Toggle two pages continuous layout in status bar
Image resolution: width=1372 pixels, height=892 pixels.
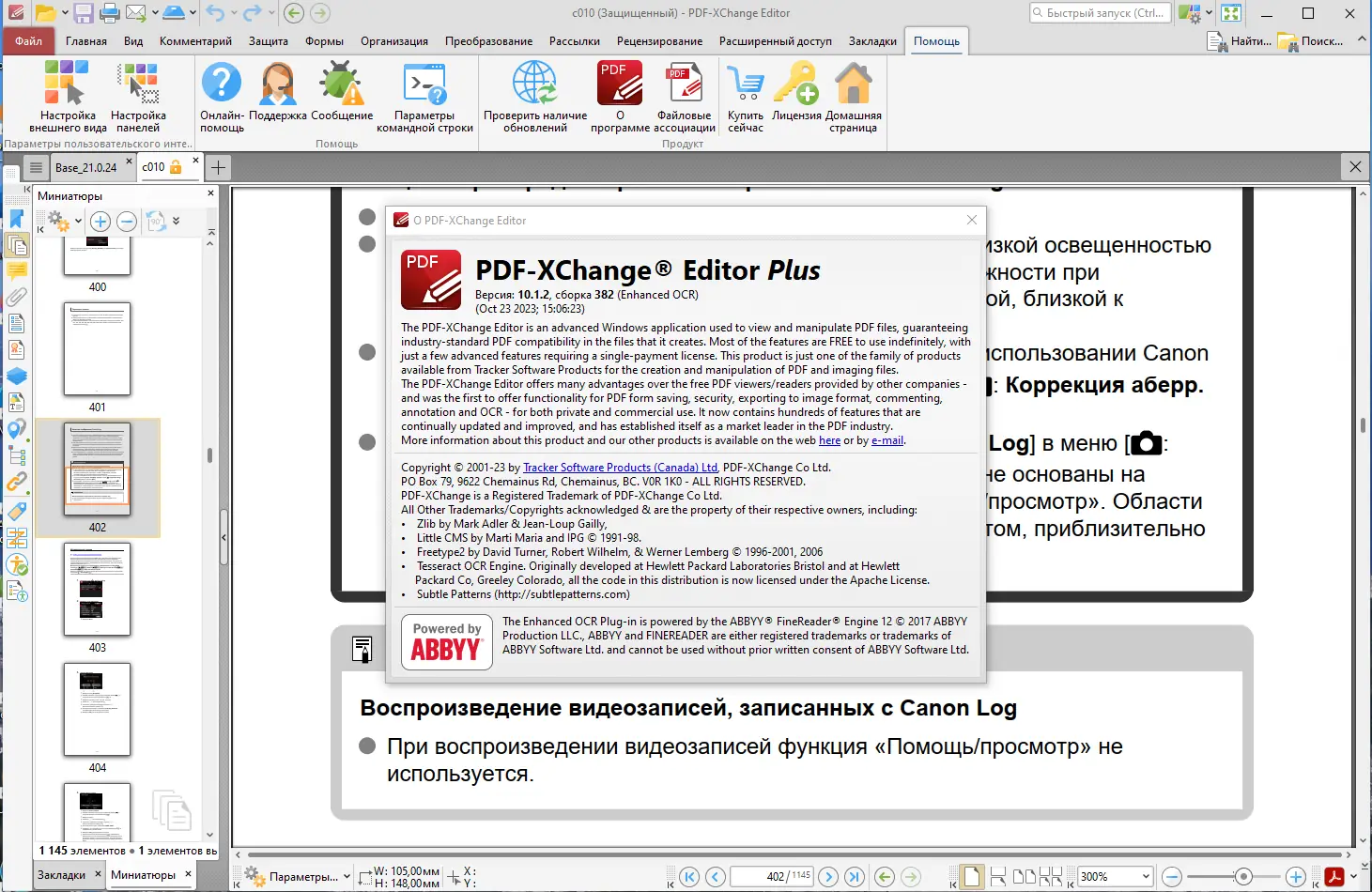pos(1051,877)
